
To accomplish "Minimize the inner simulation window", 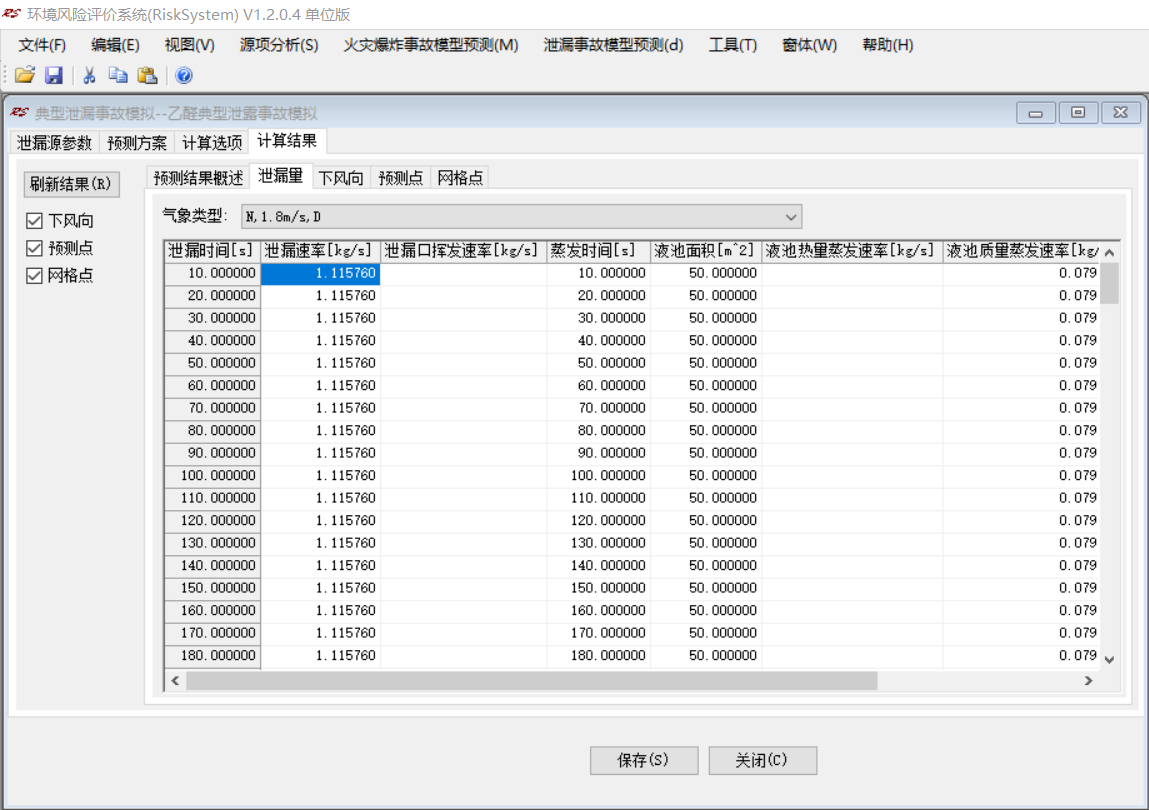I will click(x=1035, y=113).
